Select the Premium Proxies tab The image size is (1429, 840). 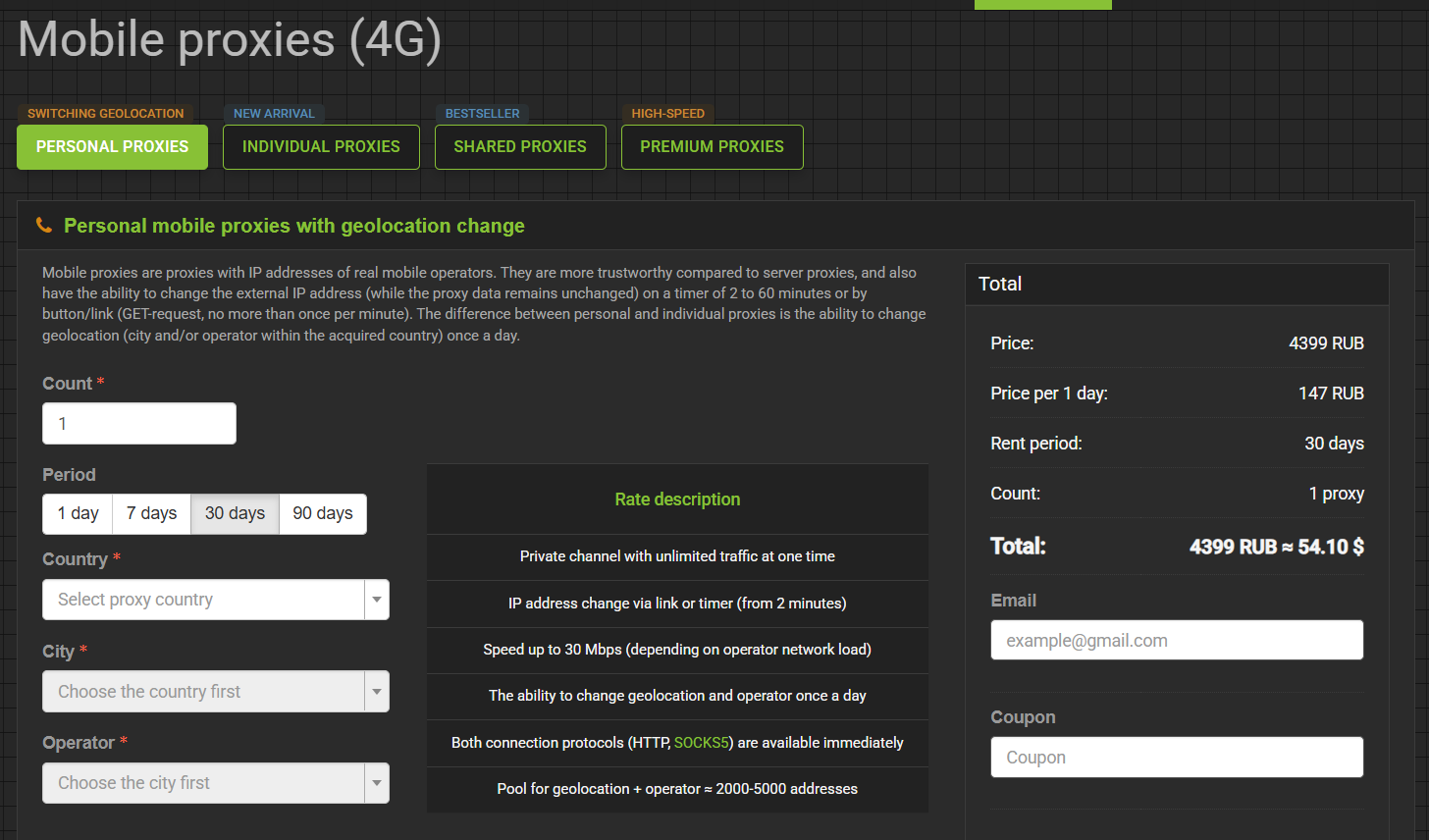(713, 147)
